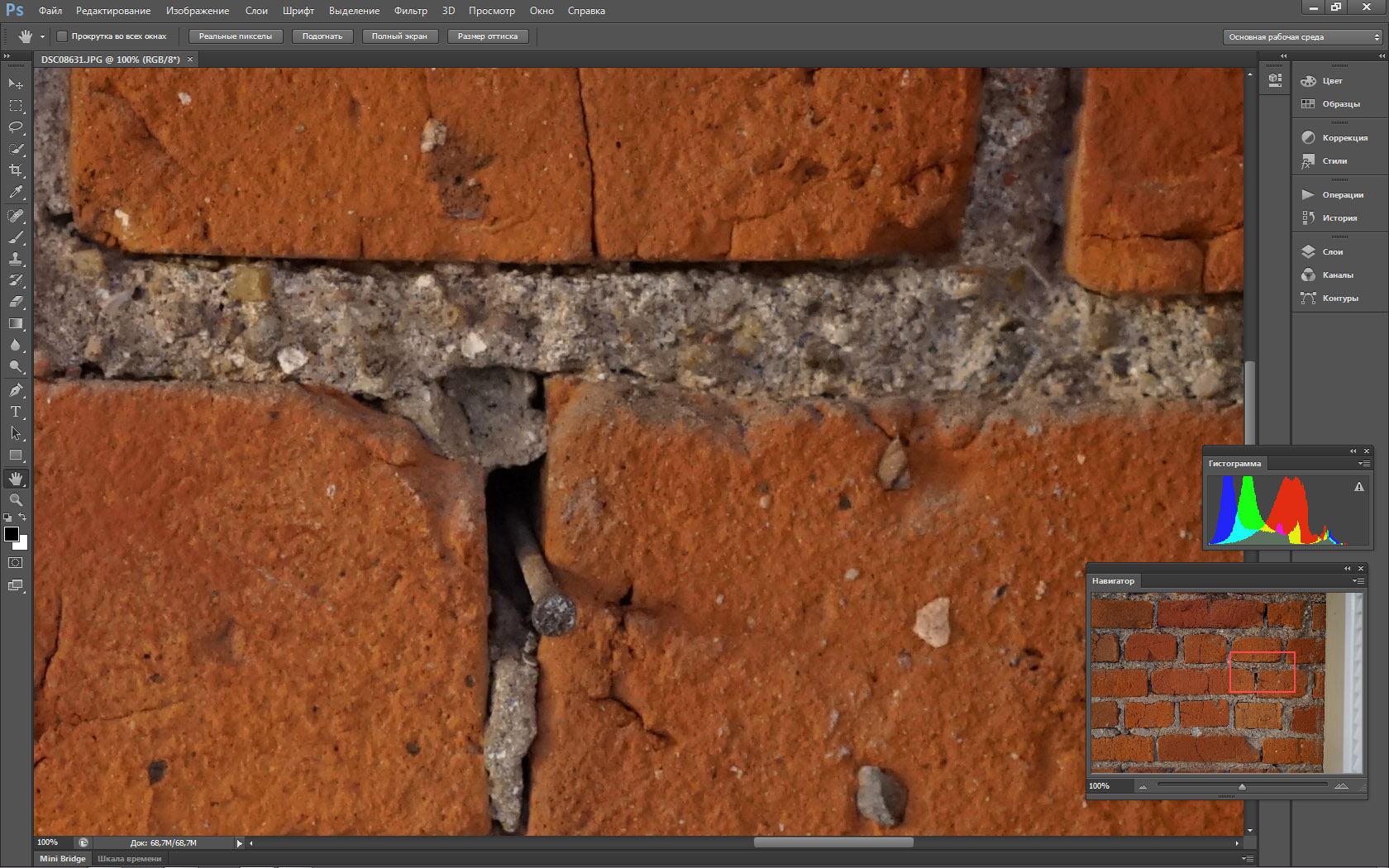Screen dimensions: 1389x868
Task: Open the 'Фильтр' menu
Action: (410, 11)
